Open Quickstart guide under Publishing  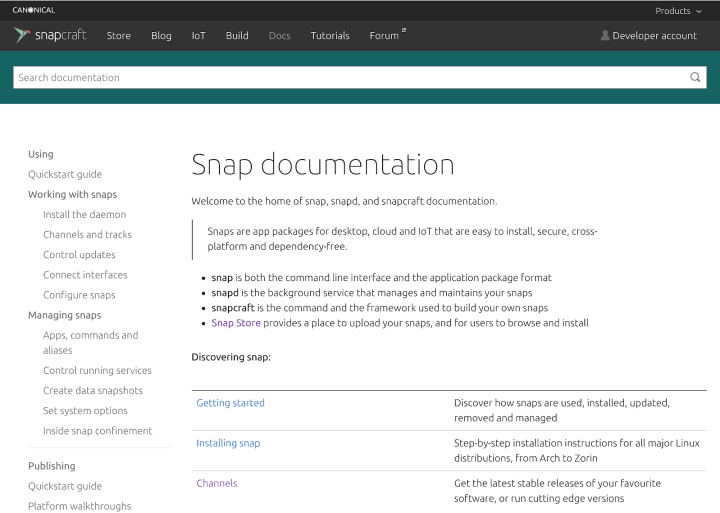[65, 486]
